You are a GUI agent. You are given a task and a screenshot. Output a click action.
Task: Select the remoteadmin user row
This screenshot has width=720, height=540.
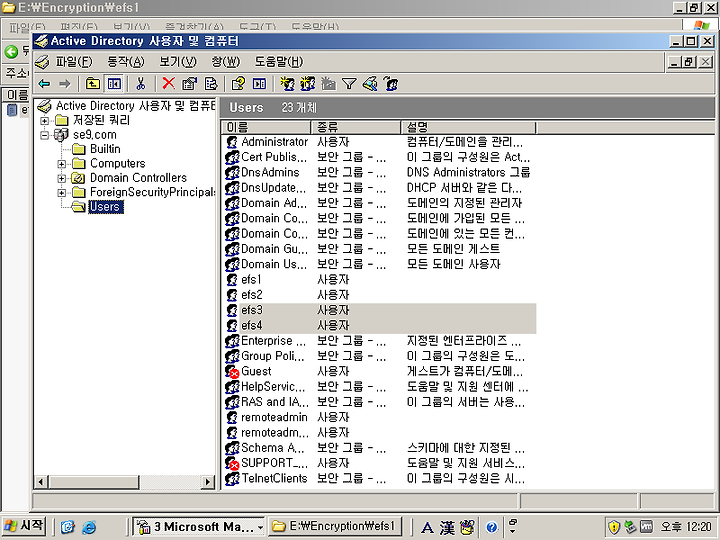tap(380, 417)
